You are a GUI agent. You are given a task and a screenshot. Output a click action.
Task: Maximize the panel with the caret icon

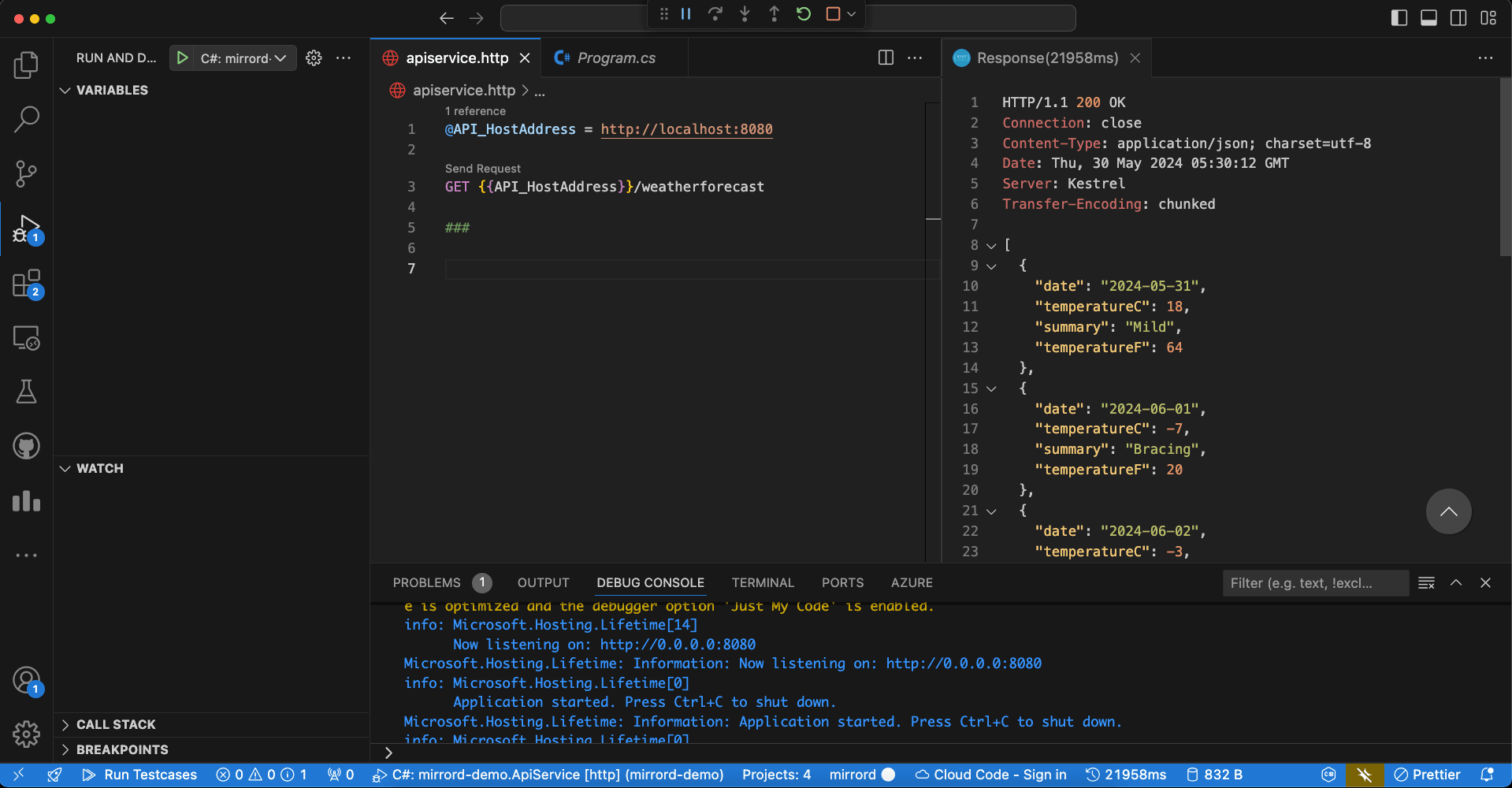[1456, 583]
